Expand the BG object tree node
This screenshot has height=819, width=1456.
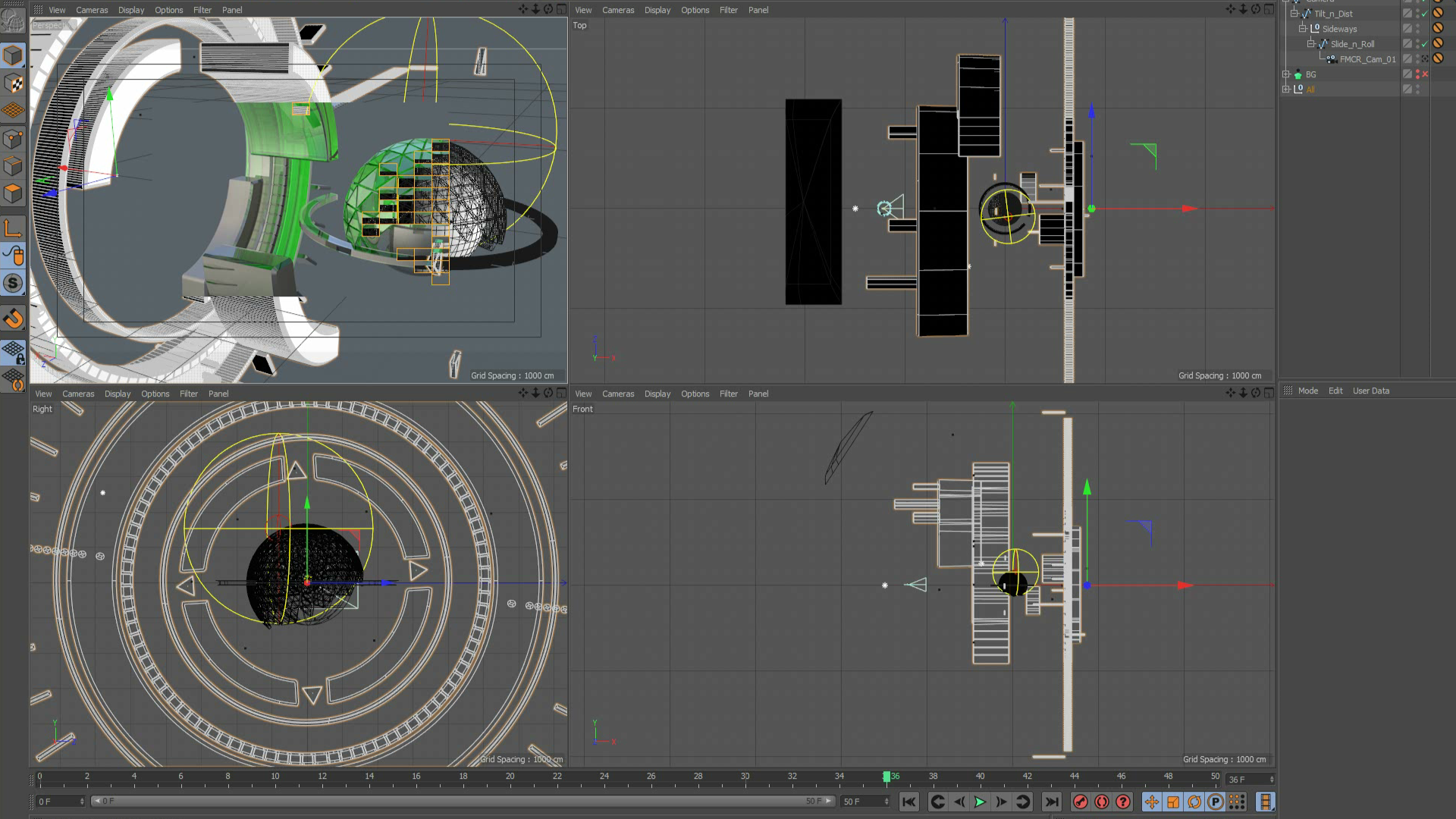pyautogui.click(x=1286, y=74)
